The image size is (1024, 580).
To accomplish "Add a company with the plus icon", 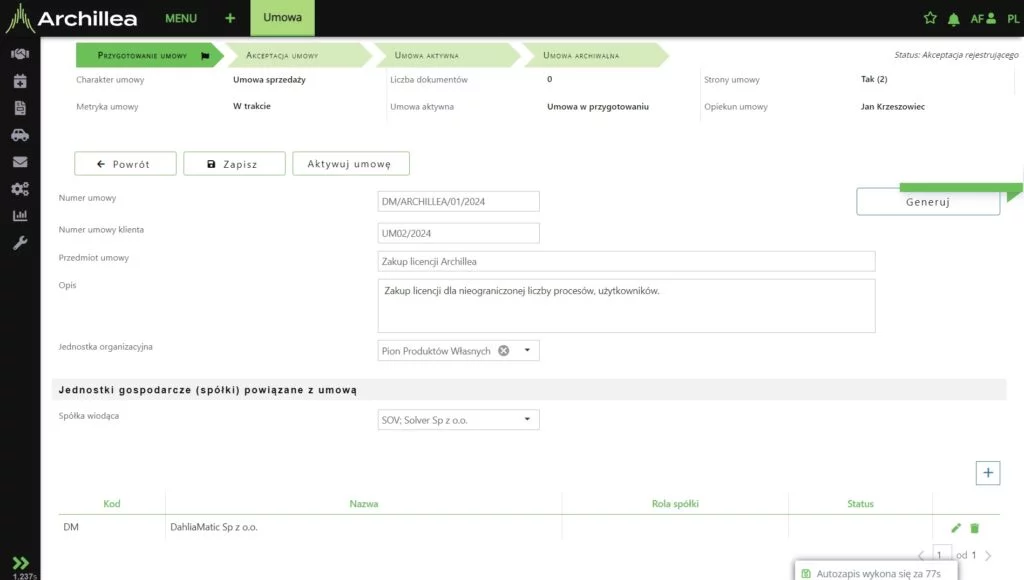I will click(988, 472).
